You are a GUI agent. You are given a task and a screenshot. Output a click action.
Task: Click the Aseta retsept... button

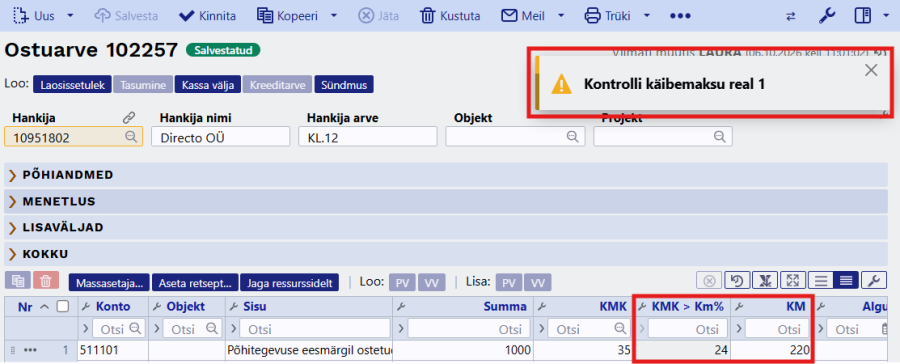(195, 282)
